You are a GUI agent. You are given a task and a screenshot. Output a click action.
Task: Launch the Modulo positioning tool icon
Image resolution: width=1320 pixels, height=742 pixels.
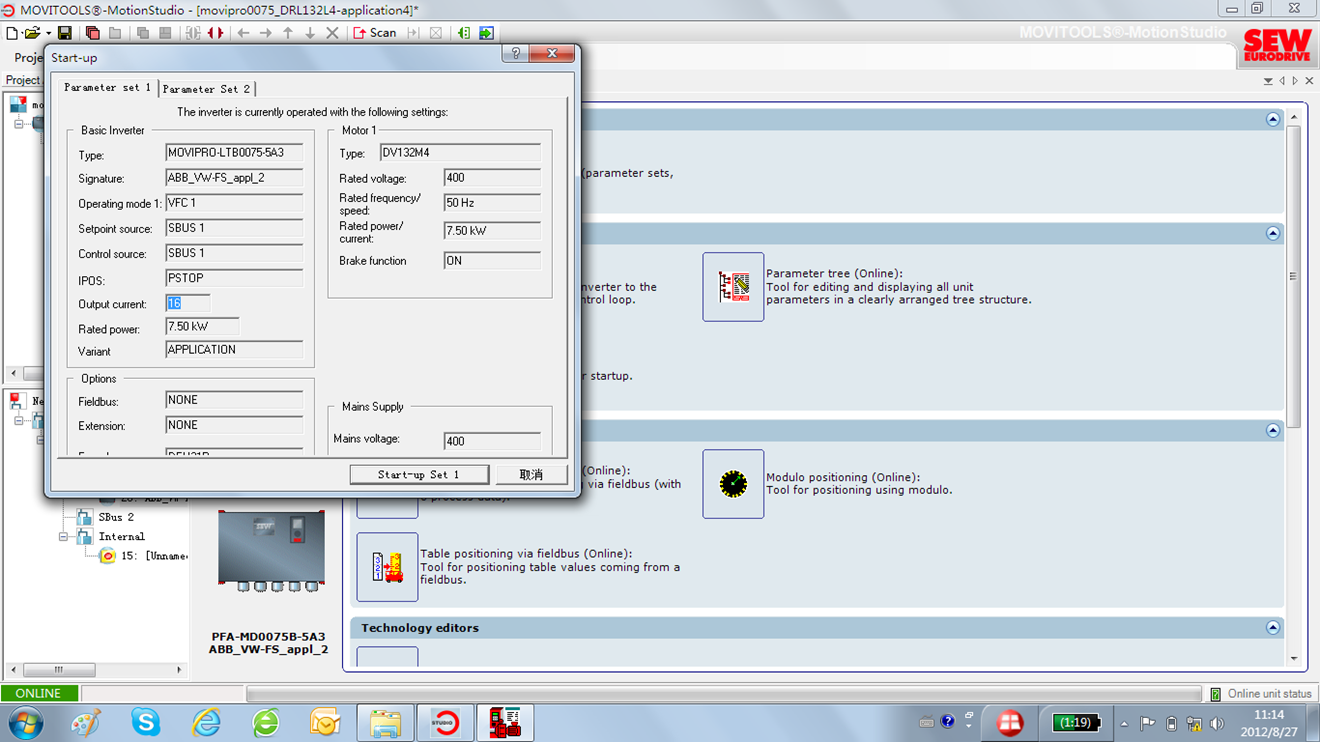(733, 484)
